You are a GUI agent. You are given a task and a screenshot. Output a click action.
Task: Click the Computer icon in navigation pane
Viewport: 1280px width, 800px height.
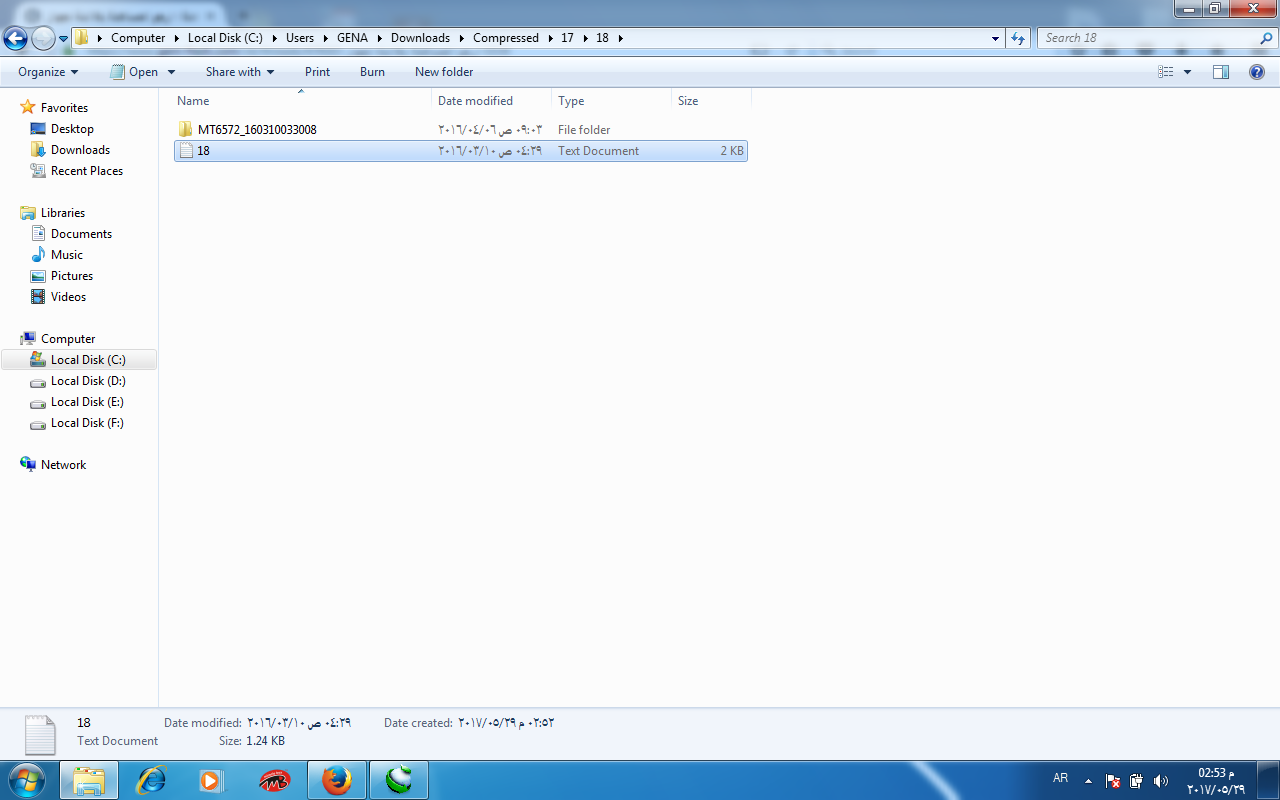[28, 339]
